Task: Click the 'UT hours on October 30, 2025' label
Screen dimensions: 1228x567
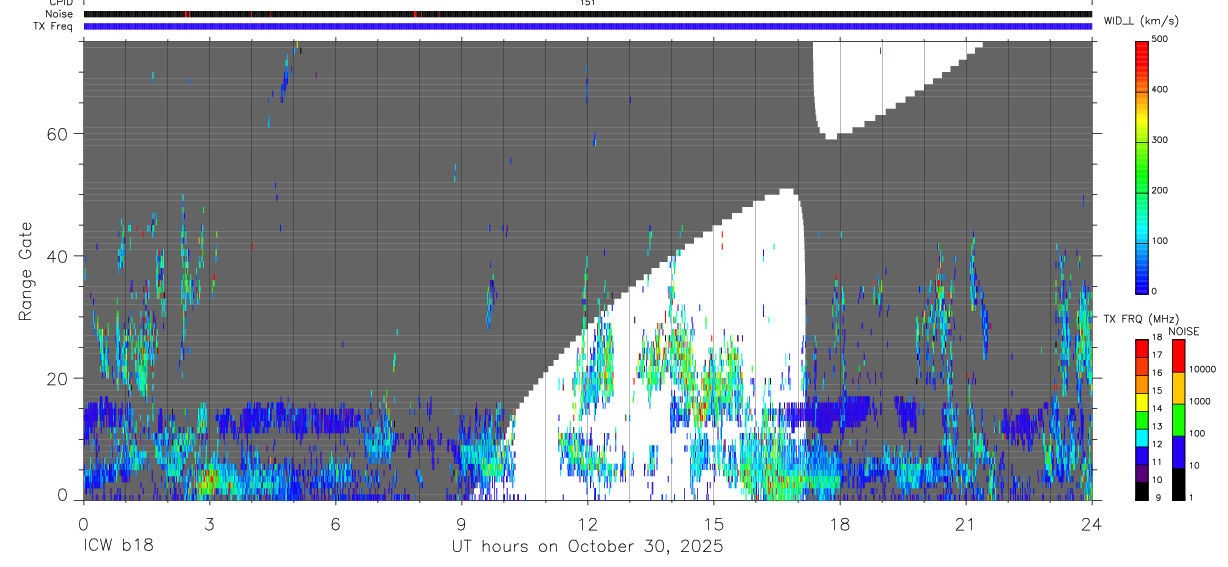Action: (x=586, y=546)
